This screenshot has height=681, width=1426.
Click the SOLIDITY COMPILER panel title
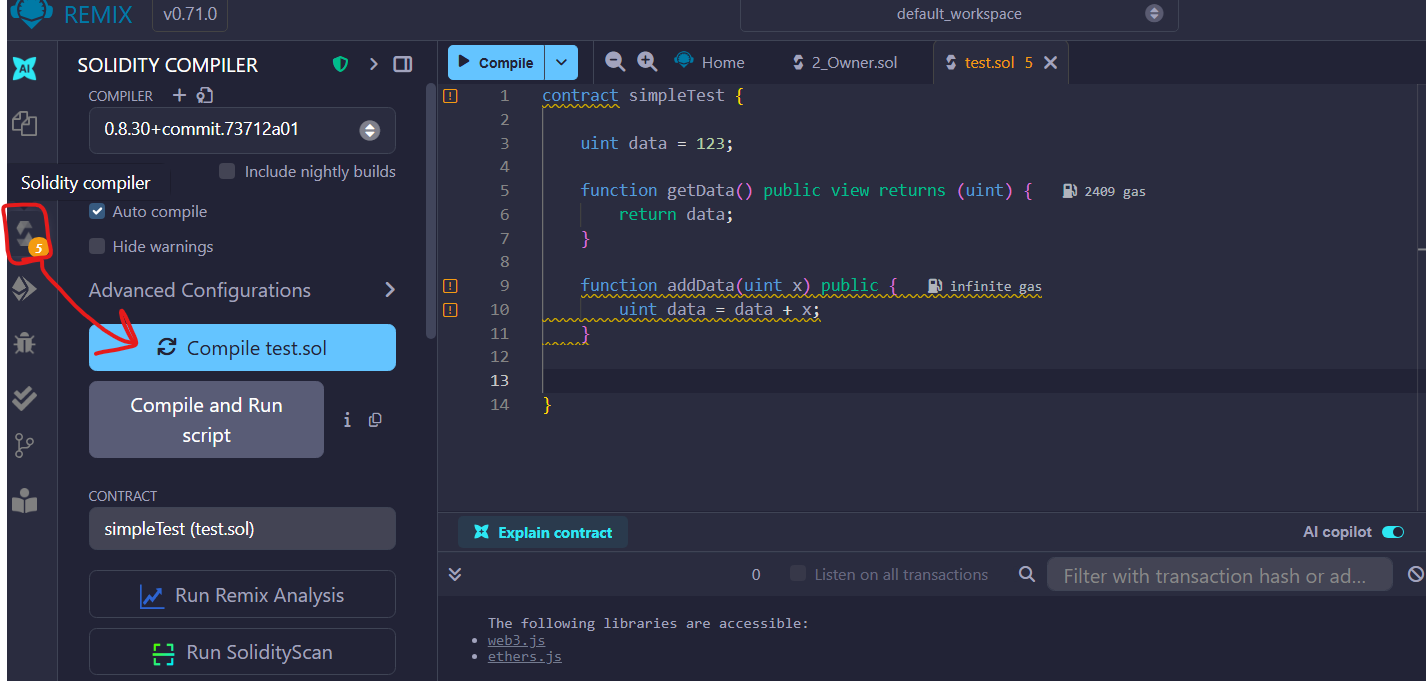pos(168,65)
